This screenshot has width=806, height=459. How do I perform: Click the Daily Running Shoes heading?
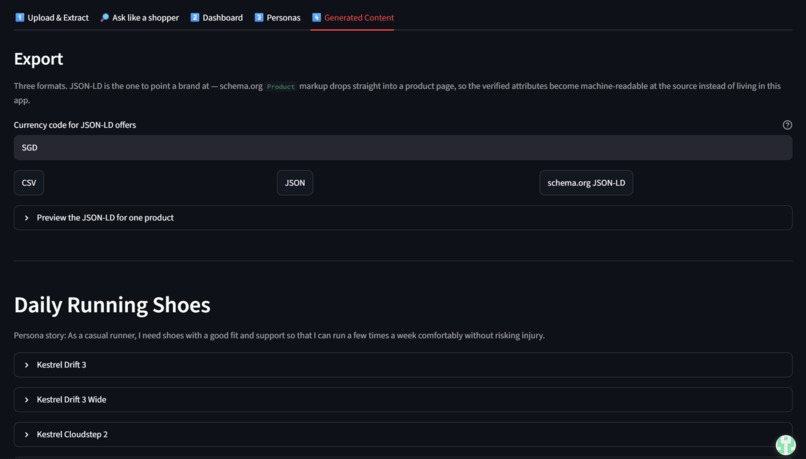(x=112, y=305)
